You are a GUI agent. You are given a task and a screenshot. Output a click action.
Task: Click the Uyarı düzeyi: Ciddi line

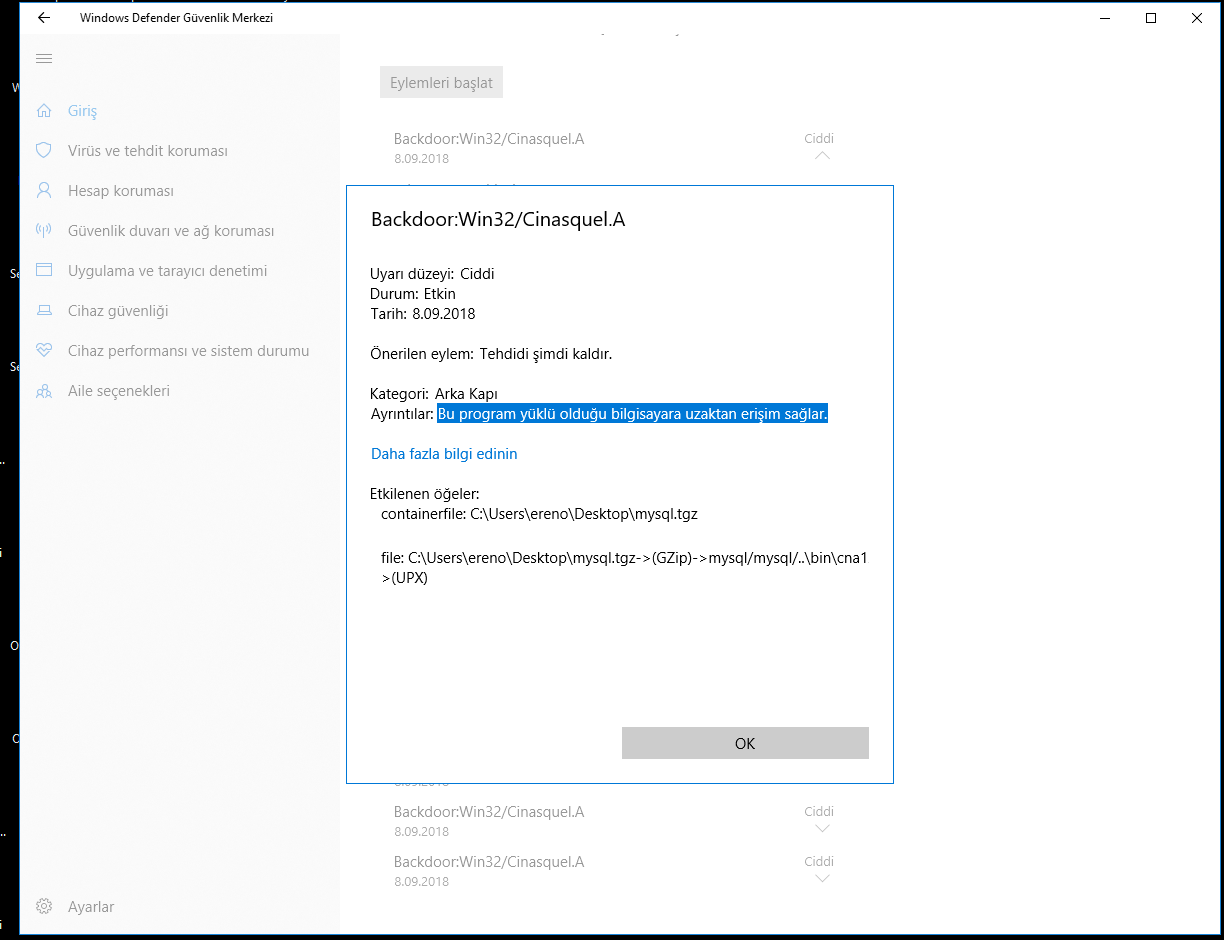[433, 274]
